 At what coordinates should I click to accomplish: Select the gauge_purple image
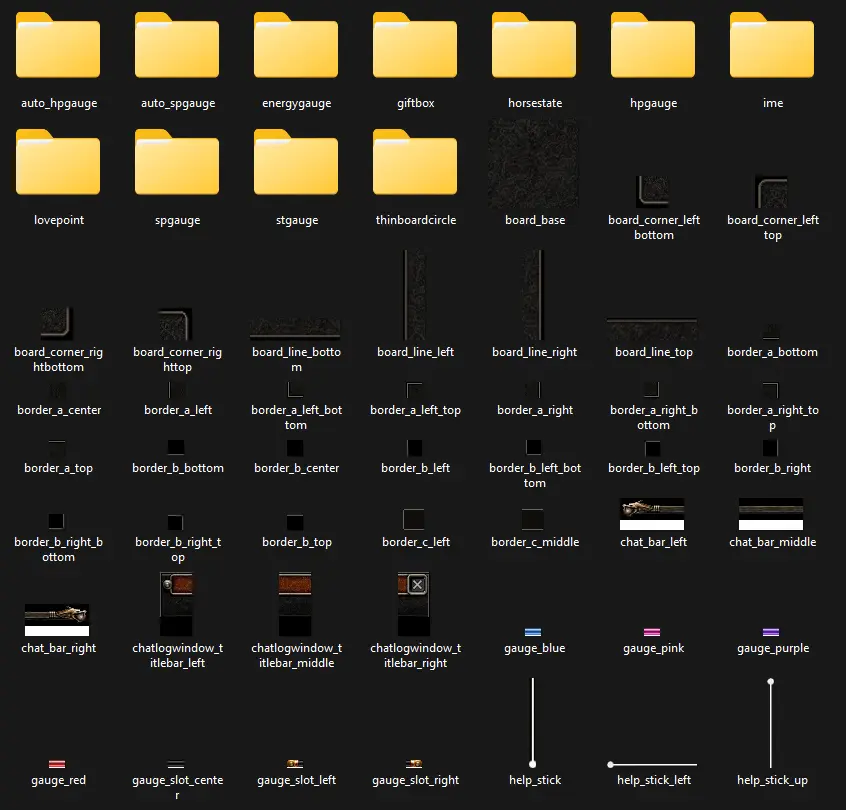(x=772, y=632)
